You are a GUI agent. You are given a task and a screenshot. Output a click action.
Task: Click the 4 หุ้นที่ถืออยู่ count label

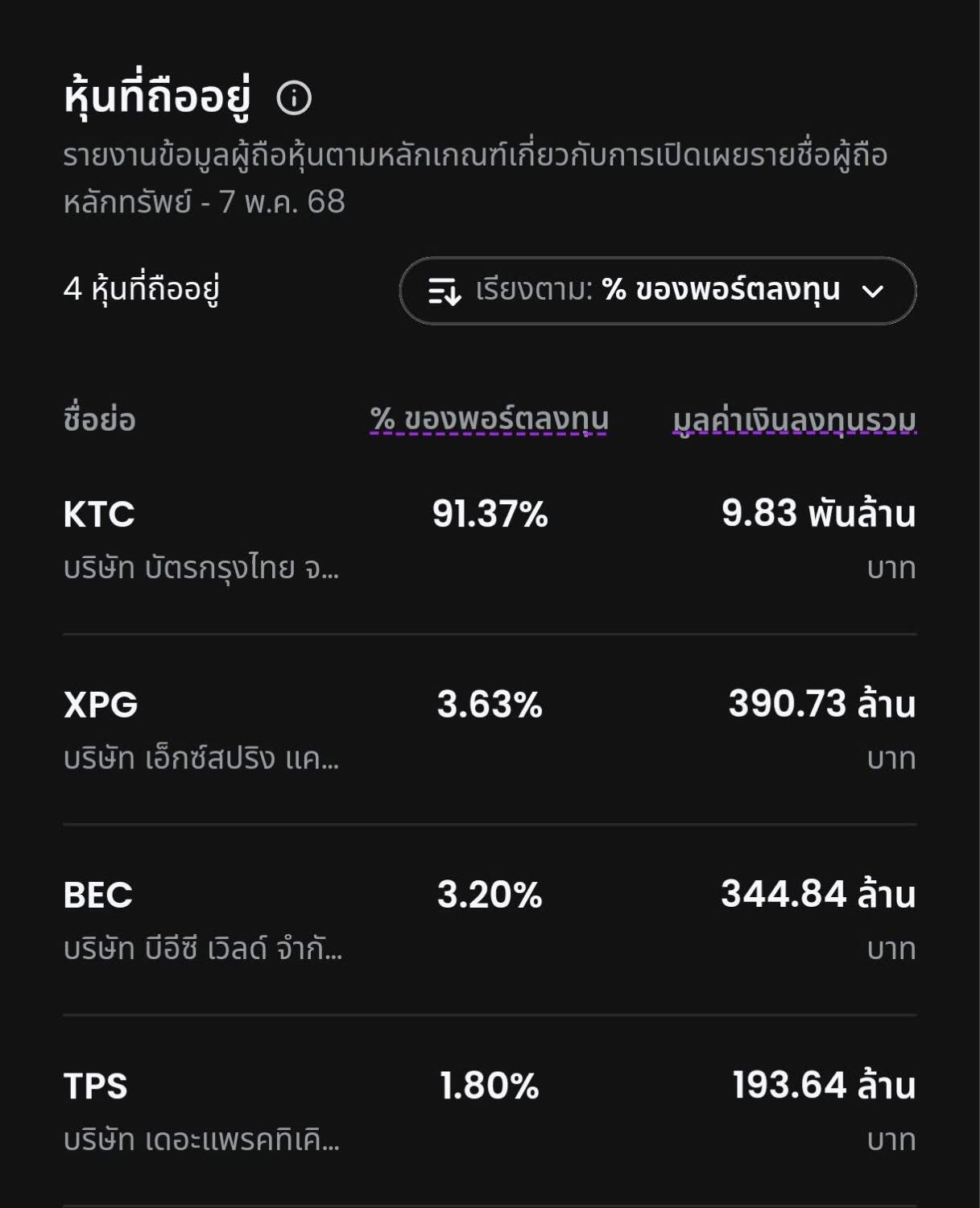(x=142, y=288)
